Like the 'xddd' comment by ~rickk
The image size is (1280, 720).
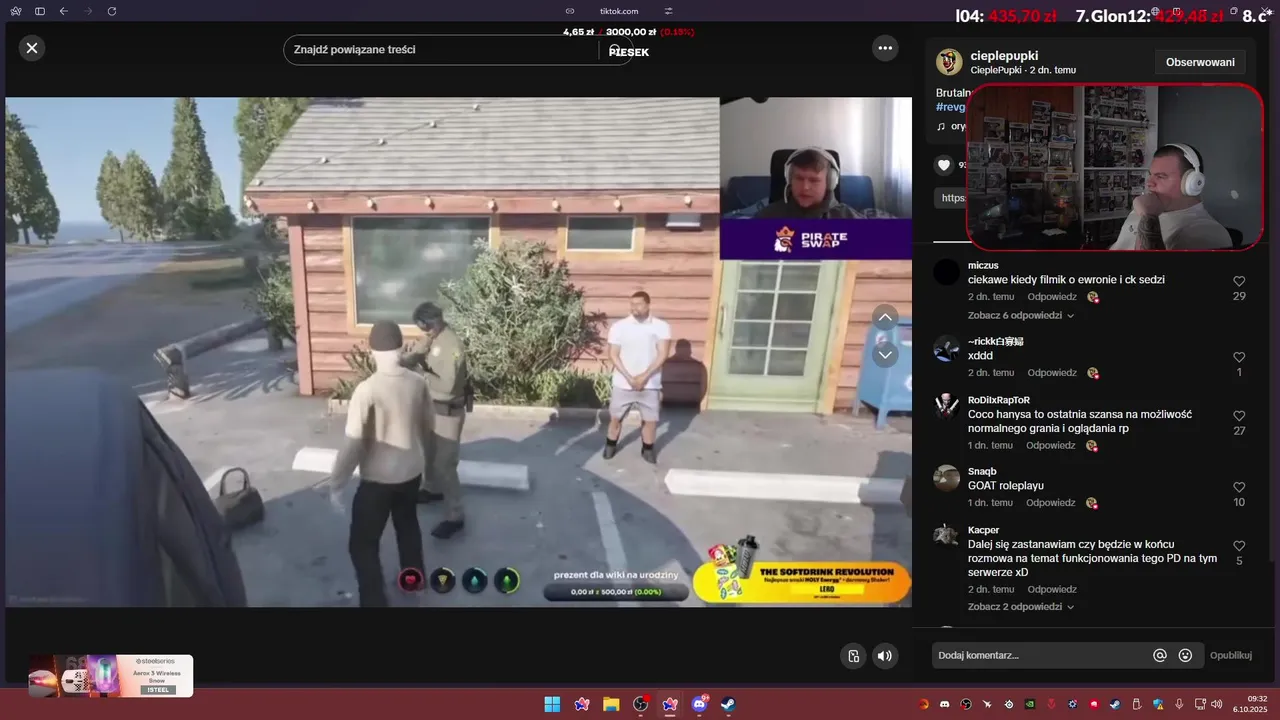pyautogui.click(x=1239, y=357)
